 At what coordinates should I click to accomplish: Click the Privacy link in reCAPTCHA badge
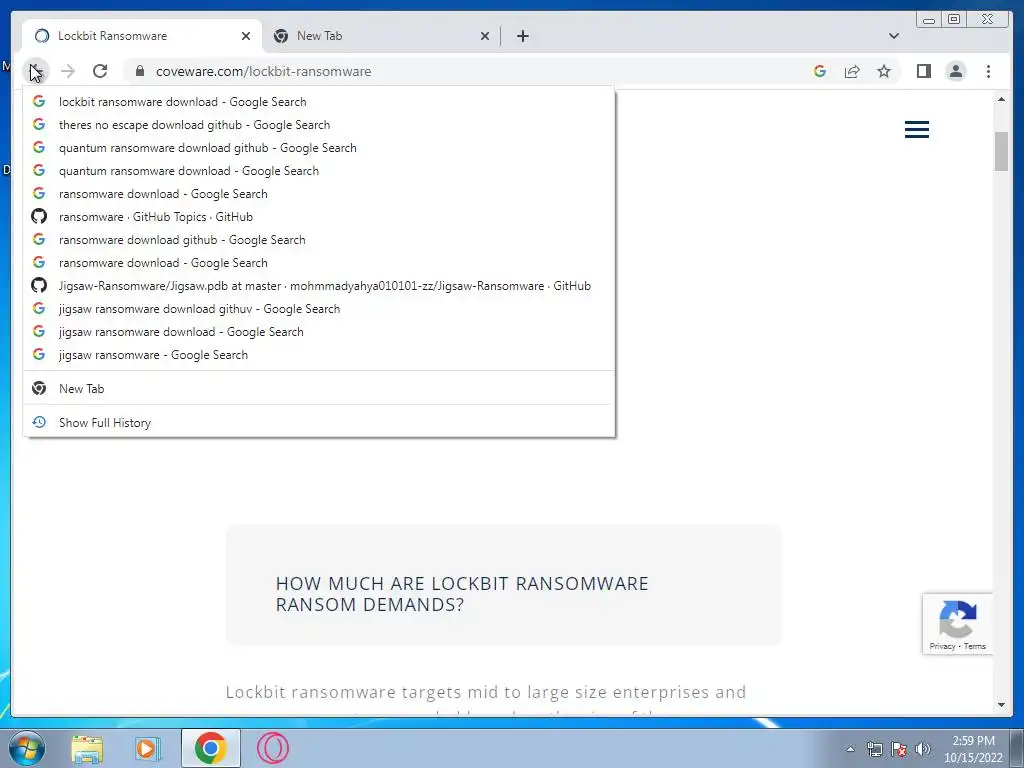coord(942,646)
